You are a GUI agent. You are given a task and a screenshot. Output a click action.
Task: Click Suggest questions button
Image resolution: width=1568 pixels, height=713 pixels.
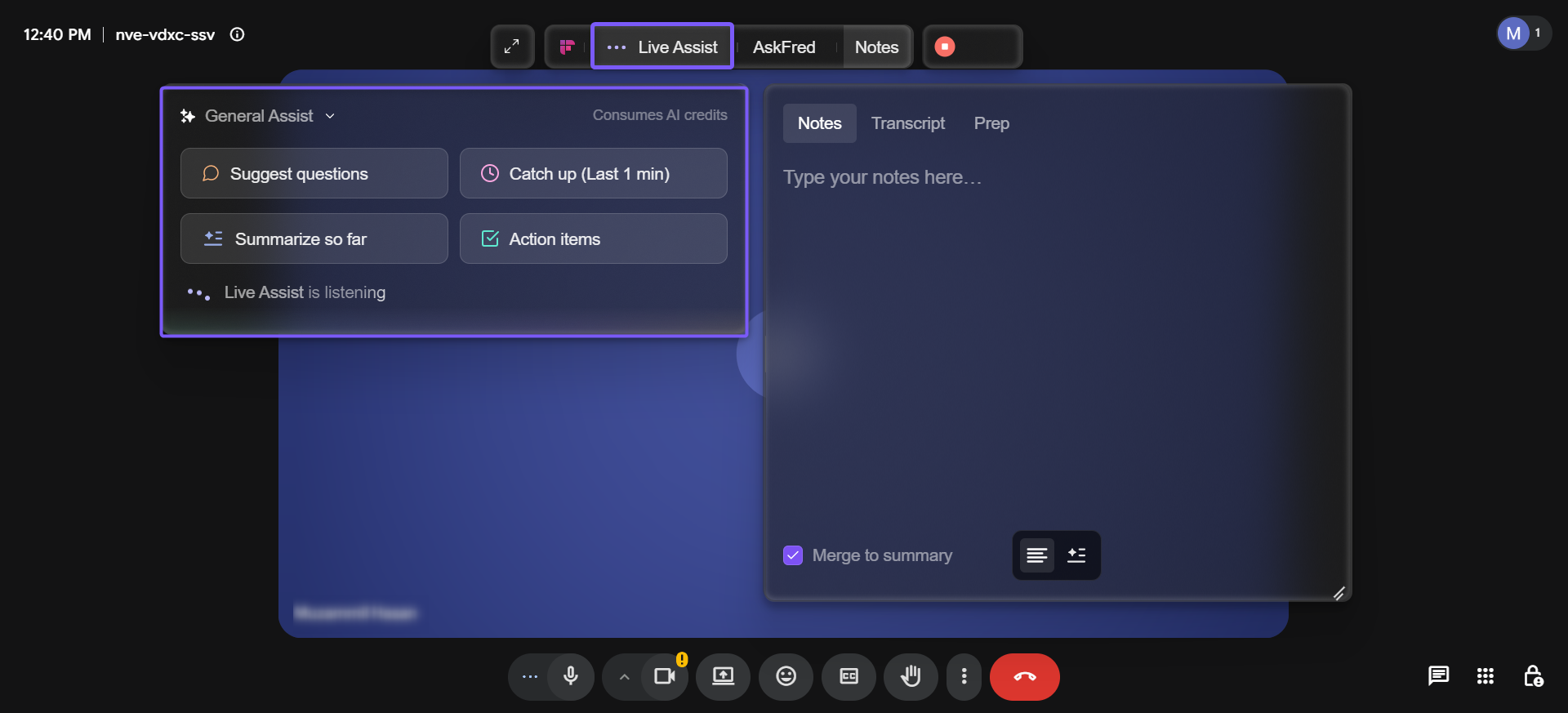tap(314, 173)
